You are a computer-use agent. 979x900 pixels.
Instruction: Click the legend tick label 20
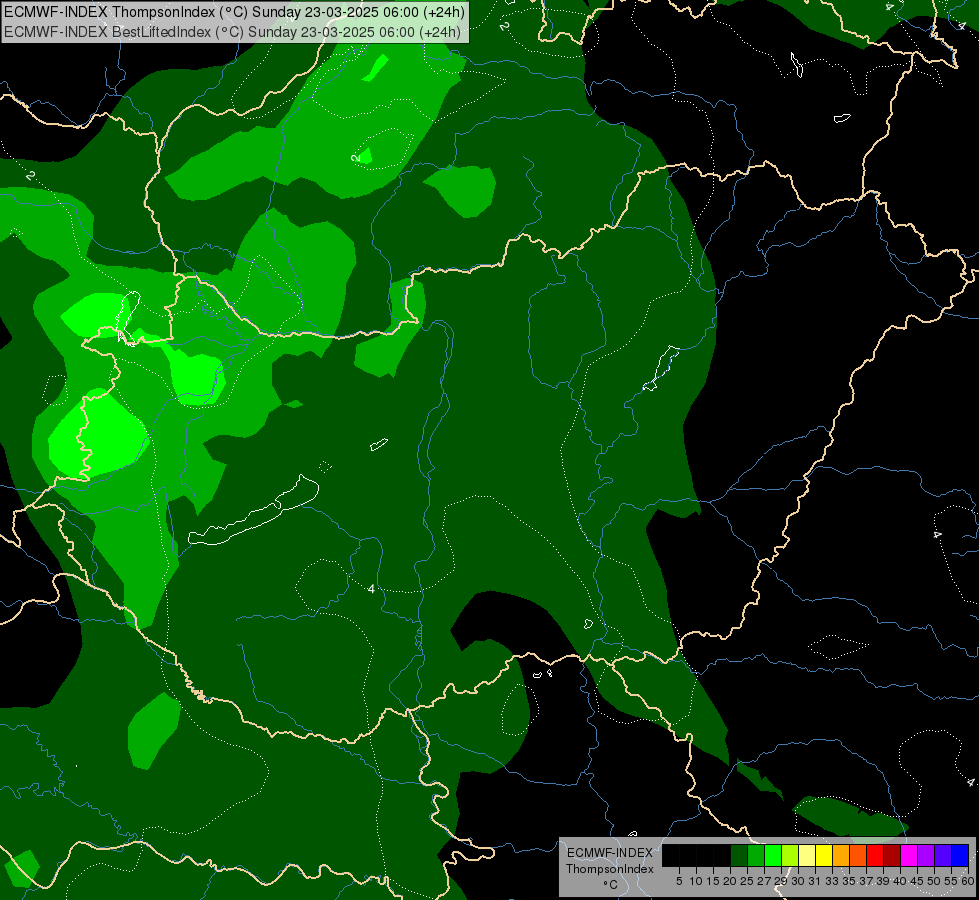coord(730,881)
